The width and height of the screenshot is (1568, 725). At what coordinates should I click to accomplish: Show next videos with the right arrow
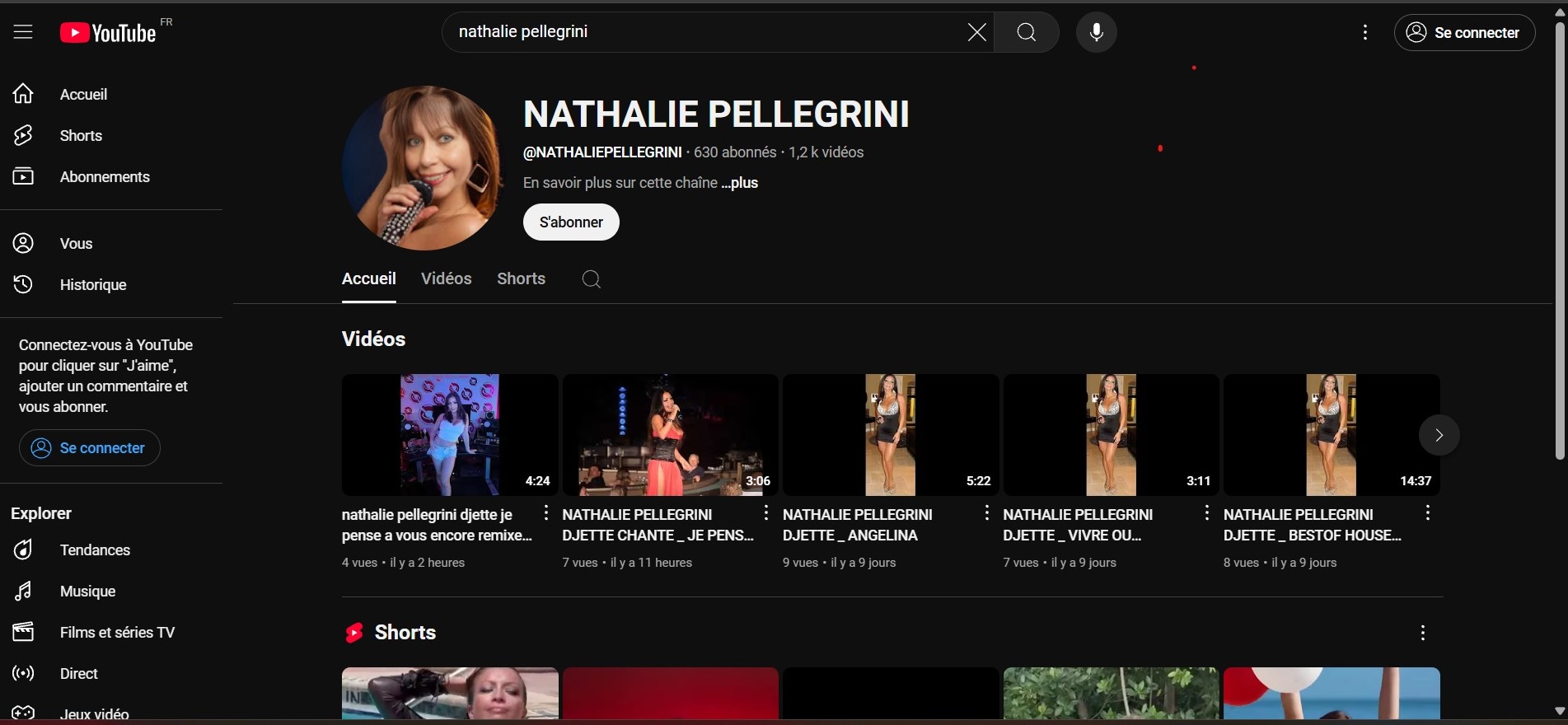click(1439, 435)
